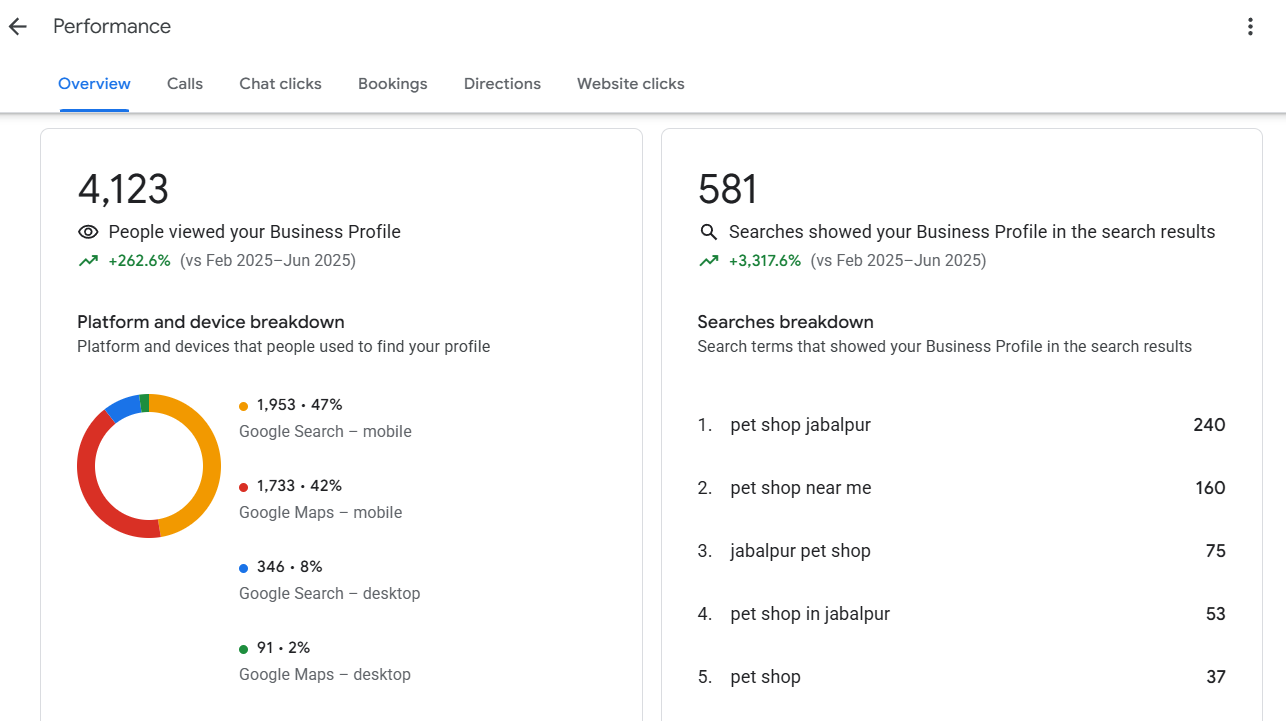Click the count 160 in searches list
This screenshot has height=721, width=1286.
point(1210,488)
